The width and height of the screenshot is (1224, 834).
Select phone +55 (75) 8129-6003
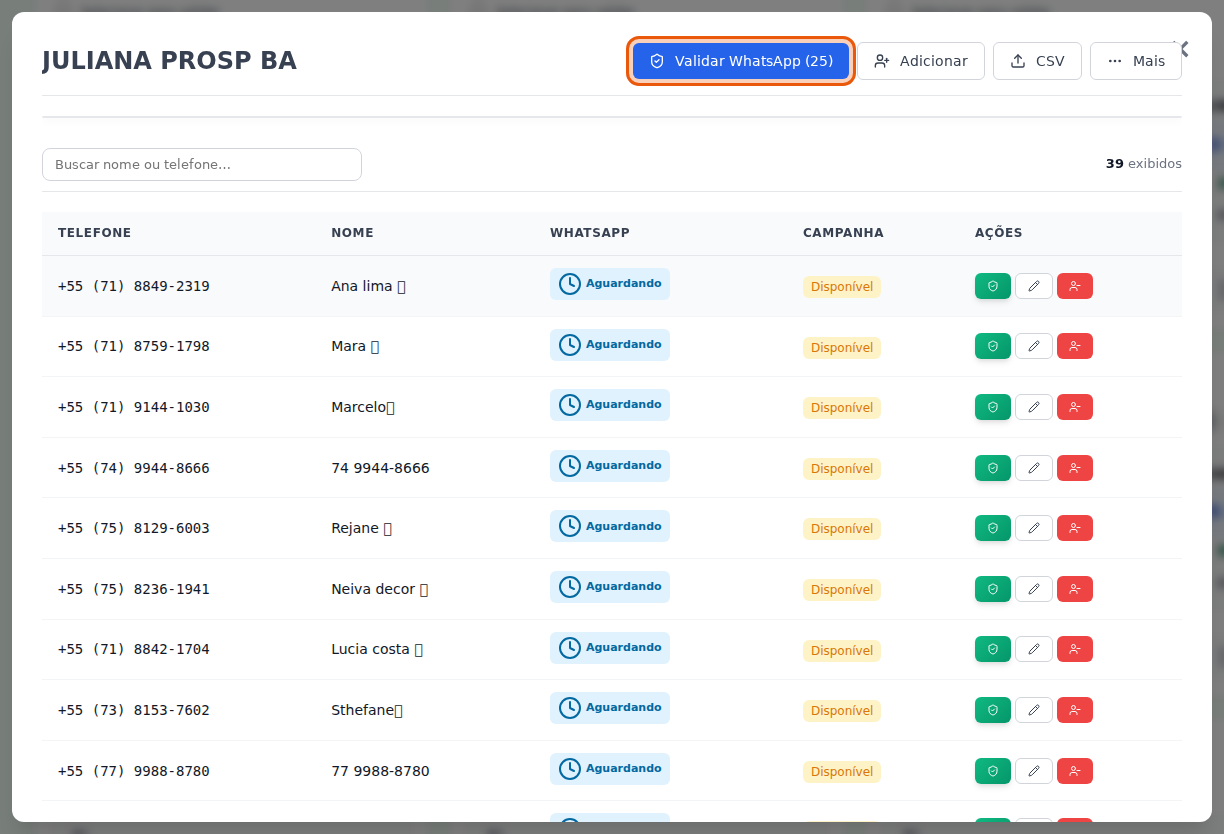click(134, 528)
